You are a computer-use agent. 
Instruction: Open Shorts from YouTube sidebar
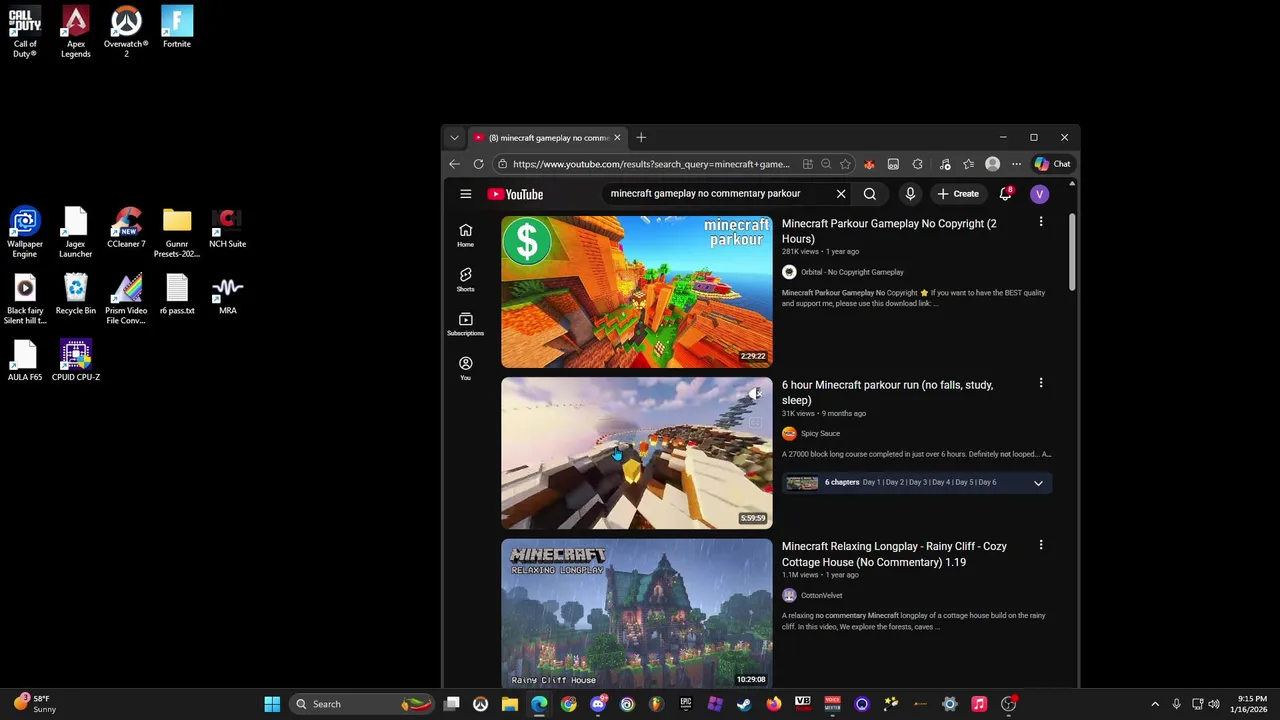[465, 279]
